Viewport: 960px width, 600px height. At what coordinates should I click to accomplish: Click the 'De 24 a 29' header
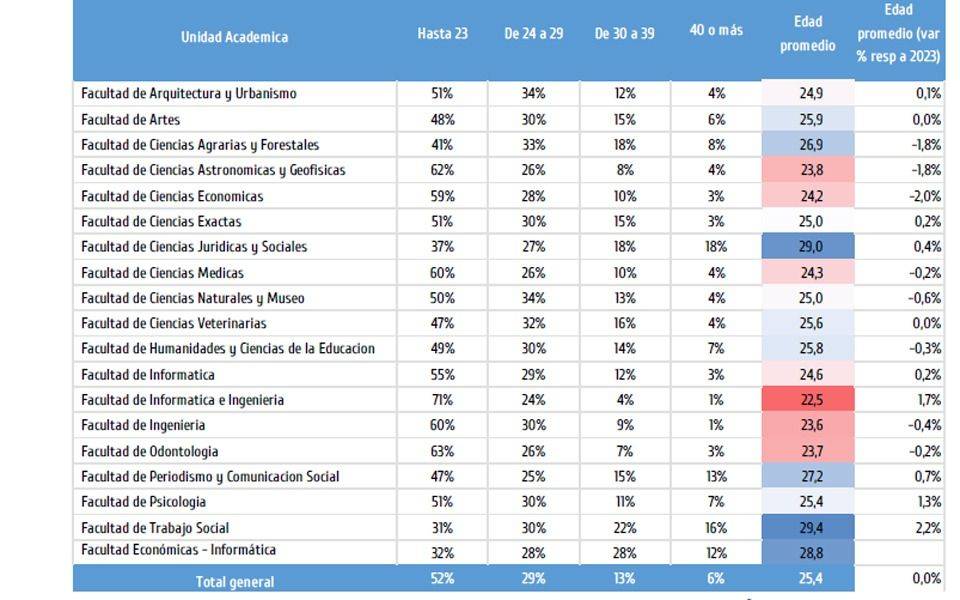[x=533, y=33]
